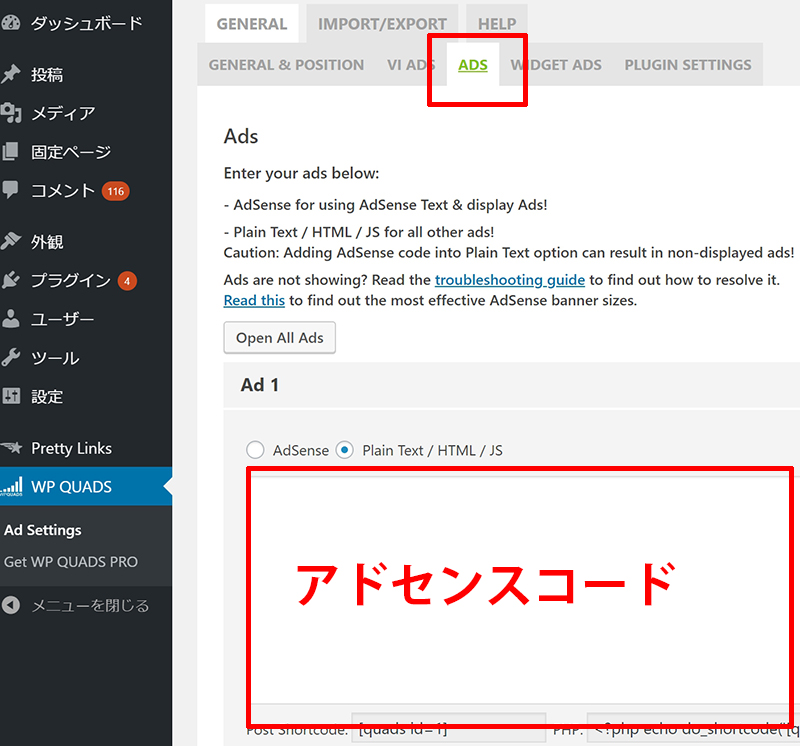Open the 外観 menu item
800x746 pixels.
pos(86,241)
